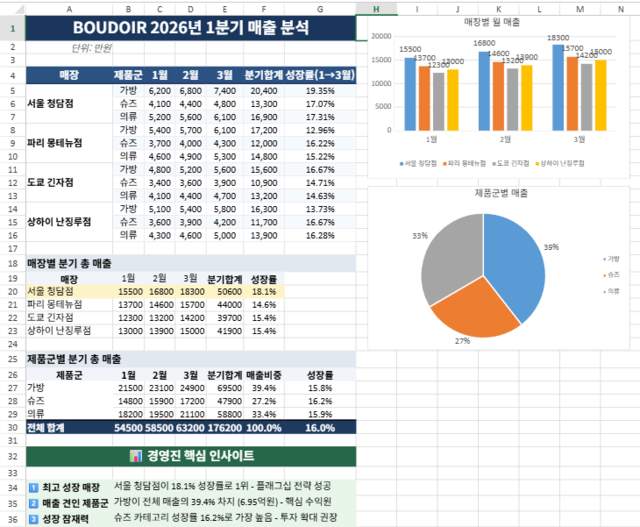
Task: Select row 36 header
Action: 13,519
